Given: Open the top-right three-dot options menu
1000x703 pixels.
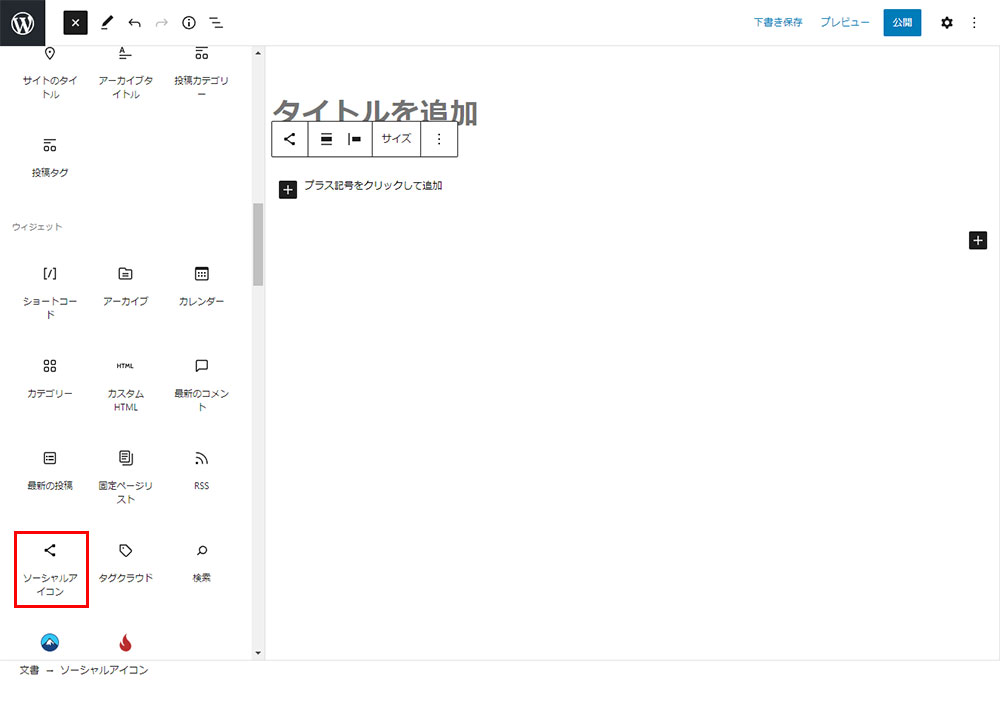Looking at the screenshot, I should [974, 22].
